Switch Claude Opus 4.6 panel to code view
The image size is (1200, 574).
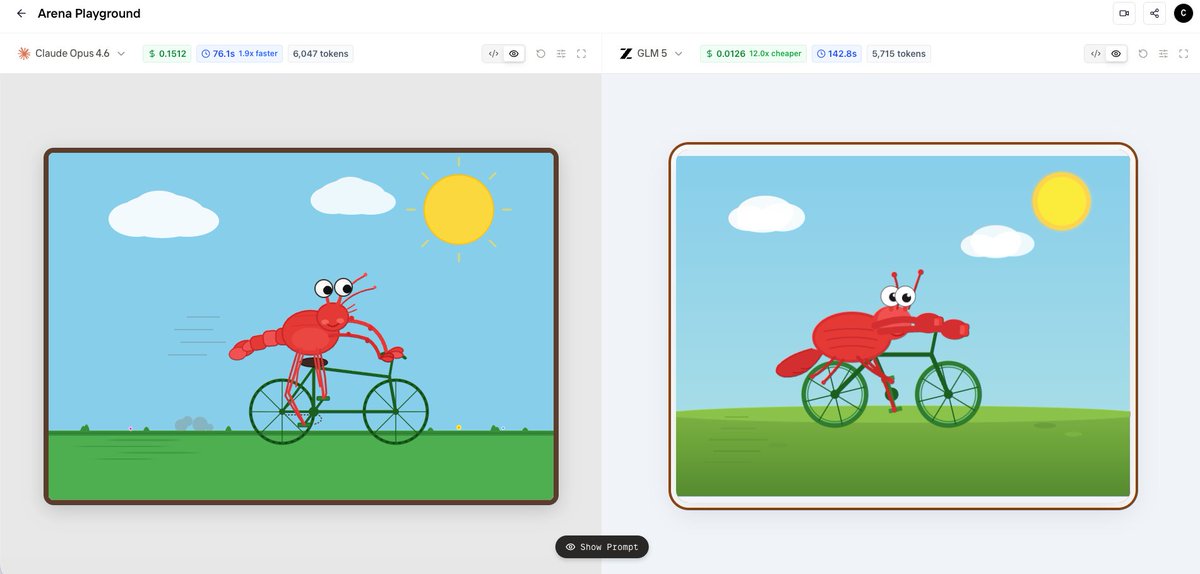(x=493, y=54)
